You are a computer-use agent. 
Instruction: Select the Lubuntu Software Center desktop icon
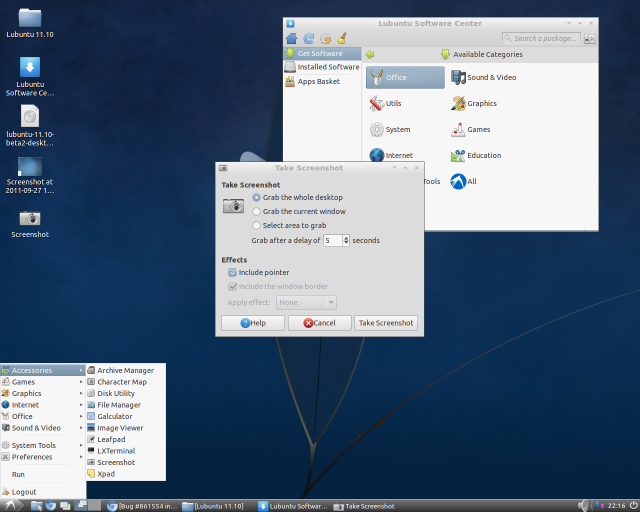tap(30, 76)
